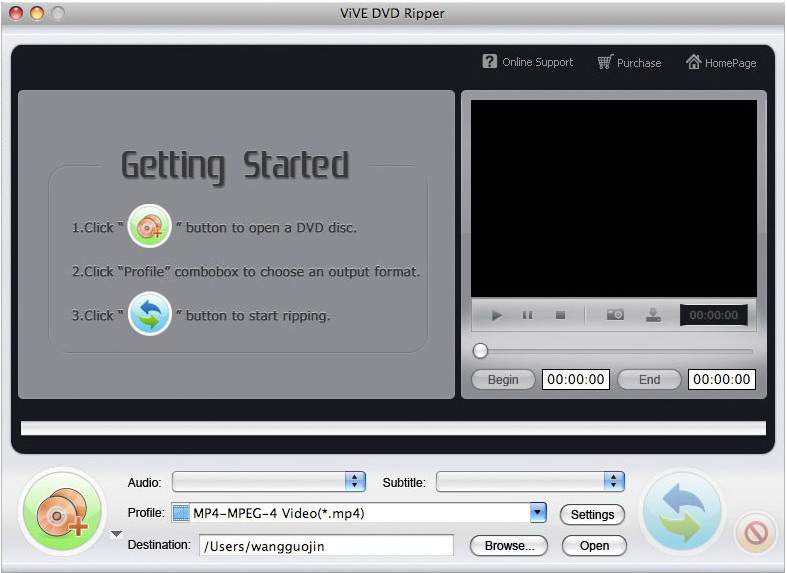The height and width of the screenshot is (573, 787).
Task: Click the End time field
Action: (721, 379)
